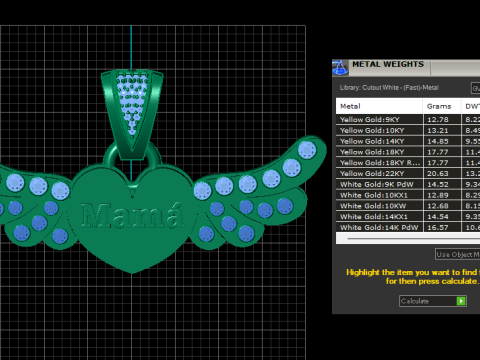Screen dimensions: 480x360
Task: Click the 20.63 grams cell
Action: click(442, 173)
